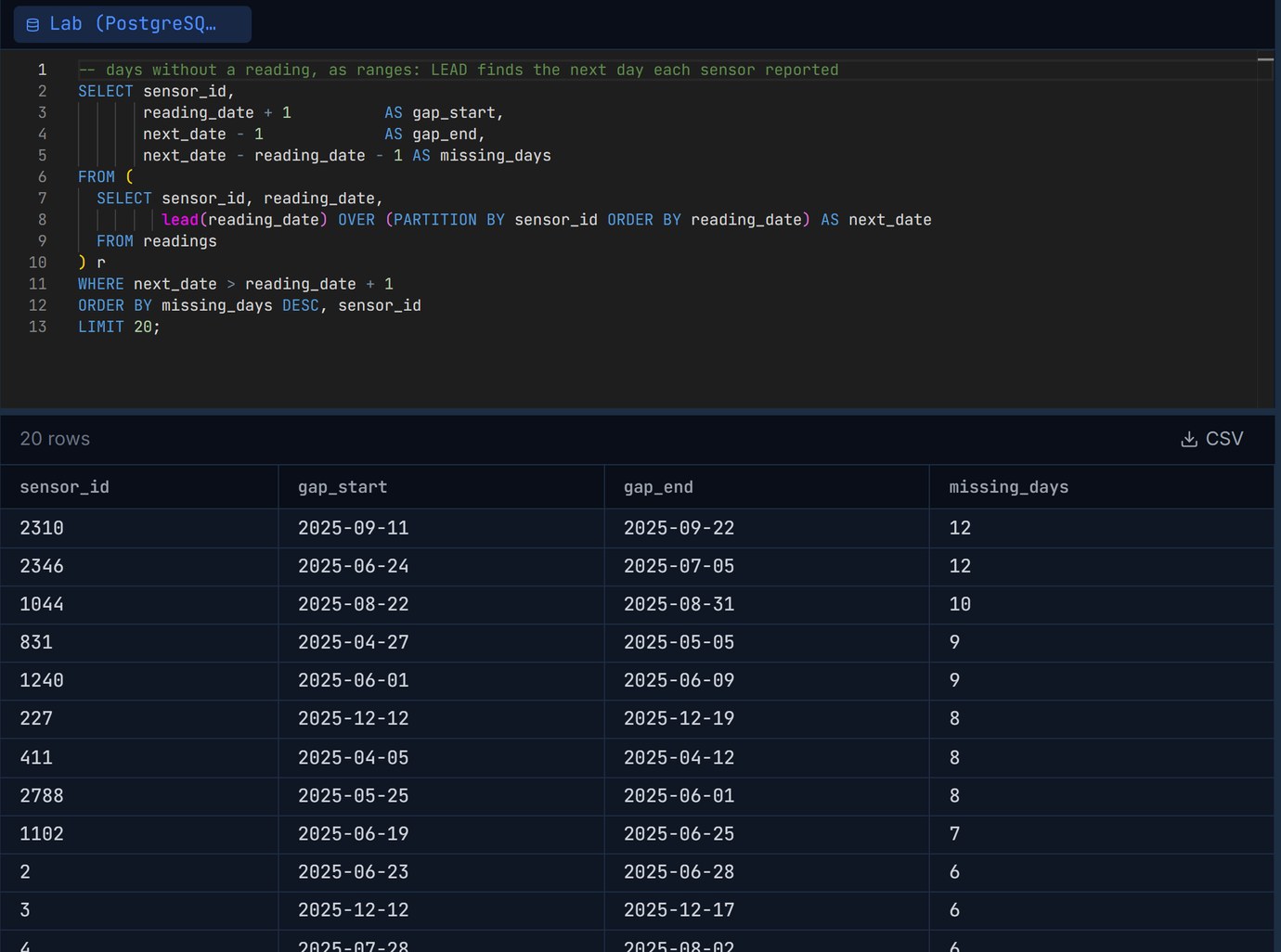The image size is (1281, 952).
Task: Sort by the sensor_id column header
Action: tap(139, 487)
